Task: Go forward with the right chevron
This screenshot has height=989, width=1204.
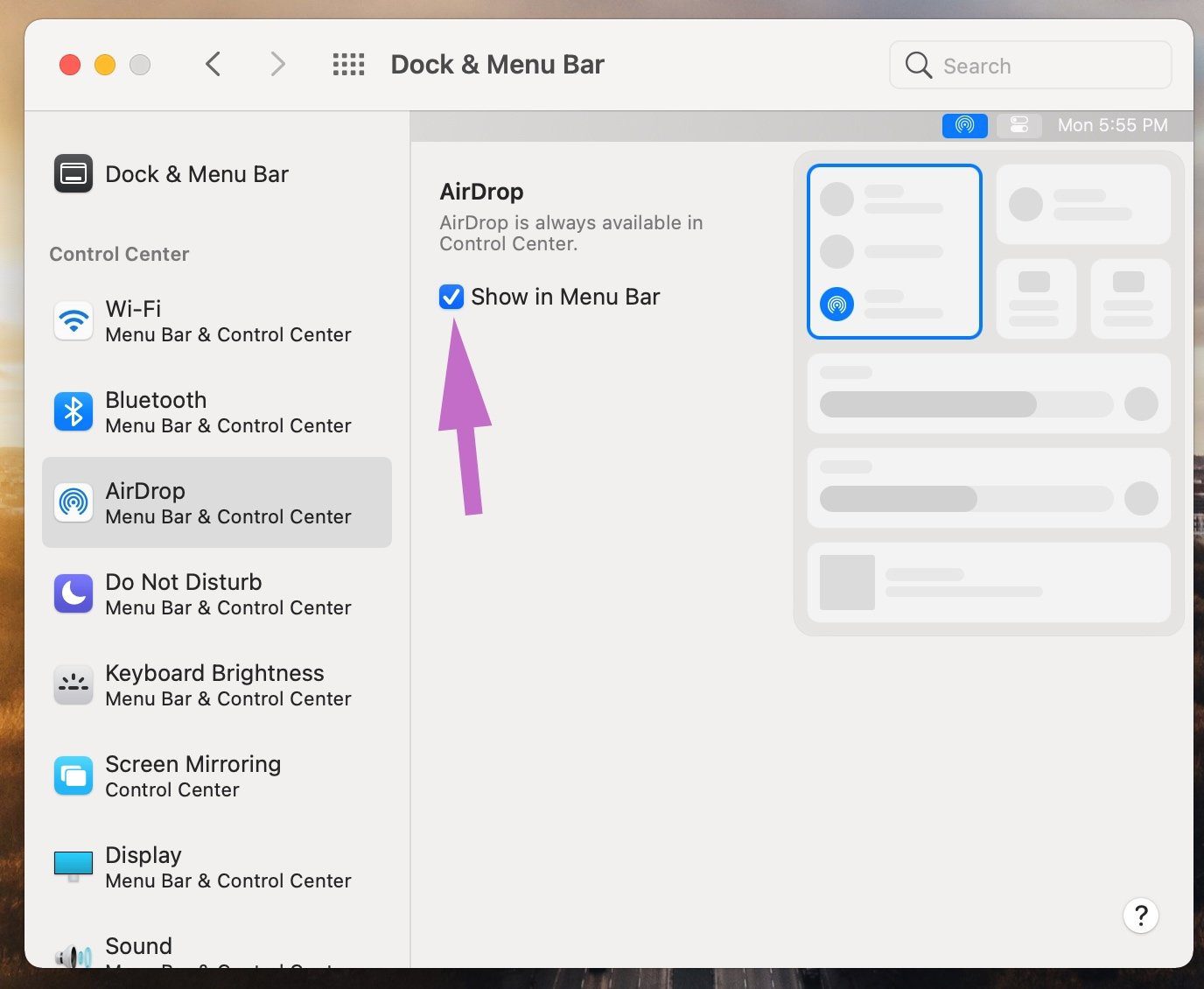Action: (277, 64)
